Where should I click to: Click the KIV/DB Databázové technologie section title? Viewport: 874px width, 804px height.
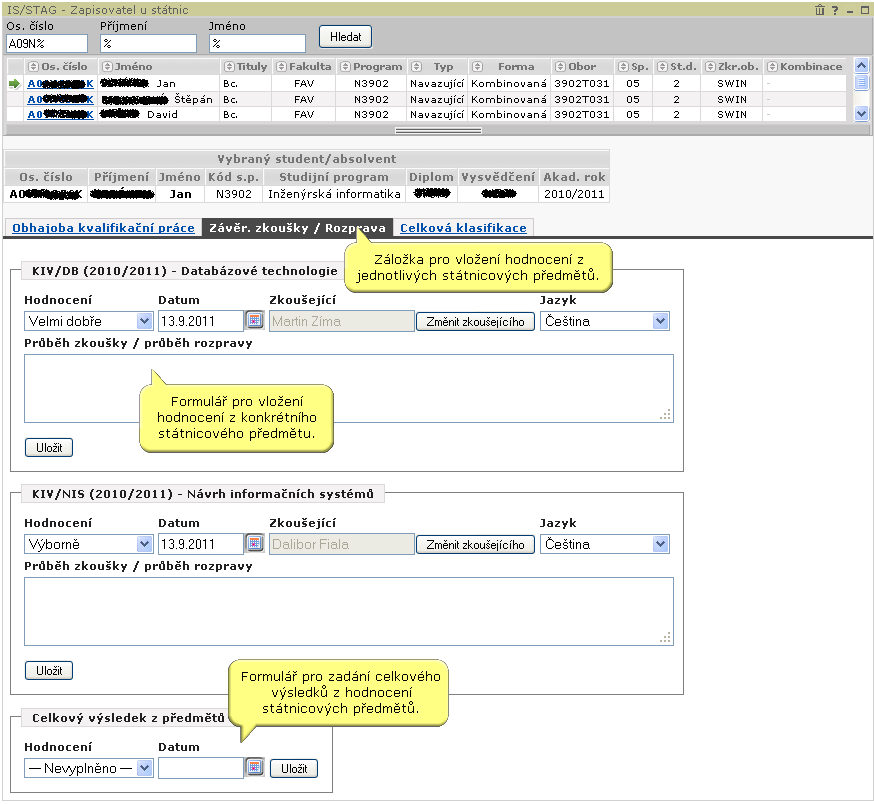pos(184,271)
